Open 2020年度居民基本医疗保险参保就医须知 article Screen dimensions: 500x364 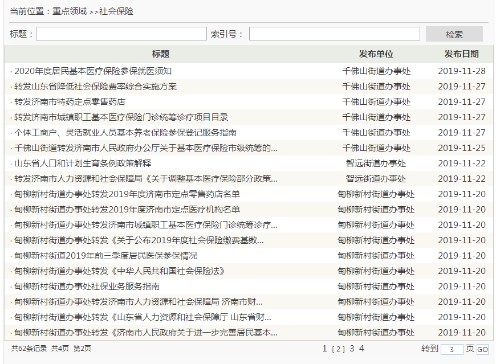pyautogui.click(x=93, y=71)
